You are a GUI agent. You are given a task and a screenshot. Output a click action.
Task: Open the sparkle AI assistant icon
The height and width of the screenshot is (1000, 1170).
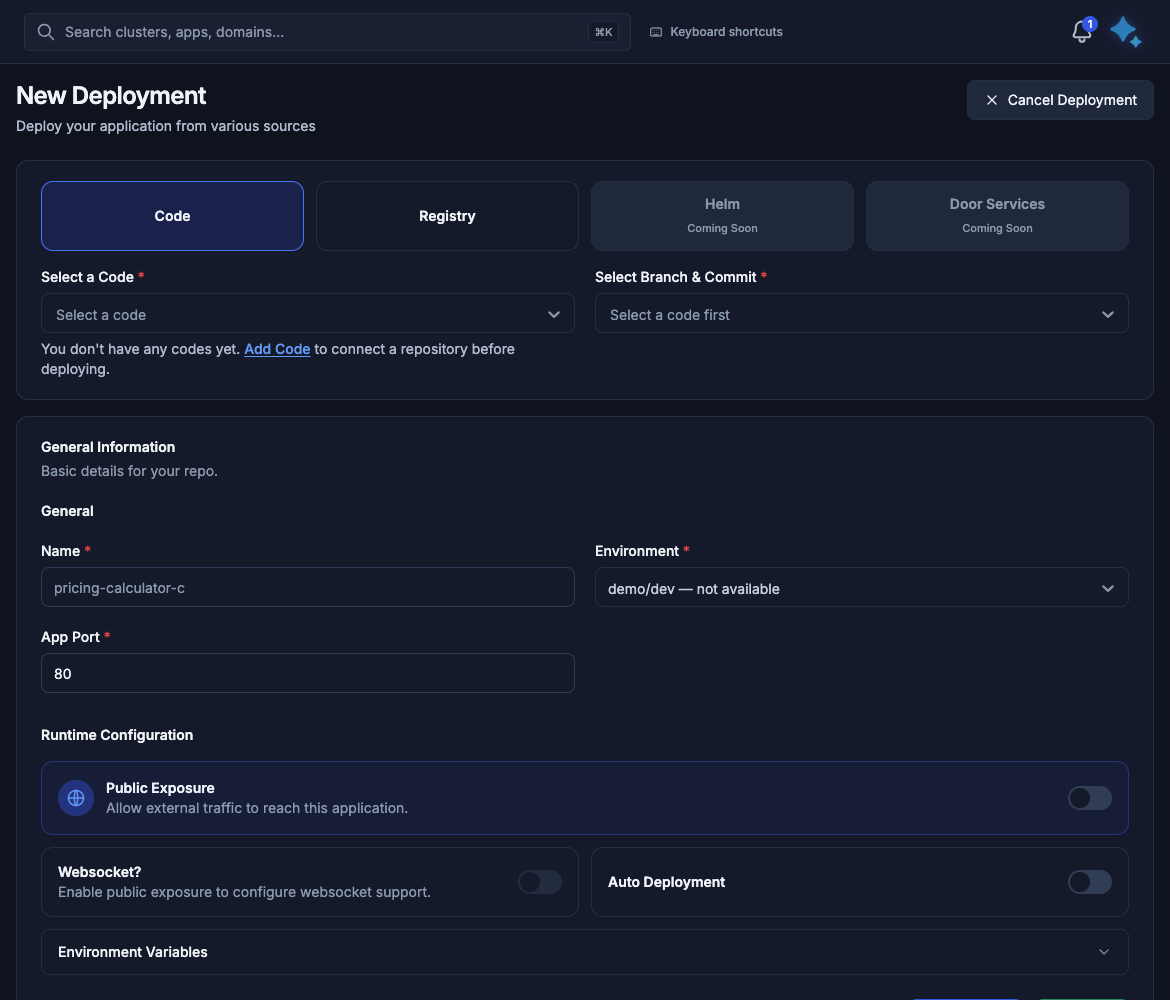[1125, 32]
